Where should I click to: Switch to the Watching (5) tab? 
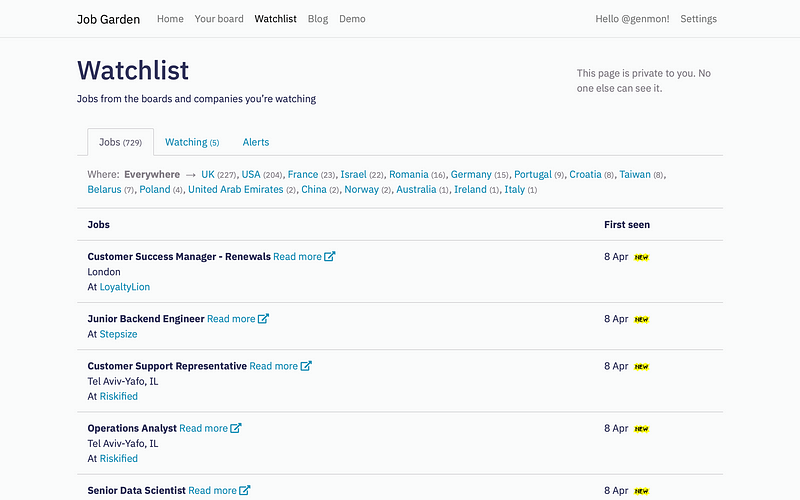tap(192, 142)
